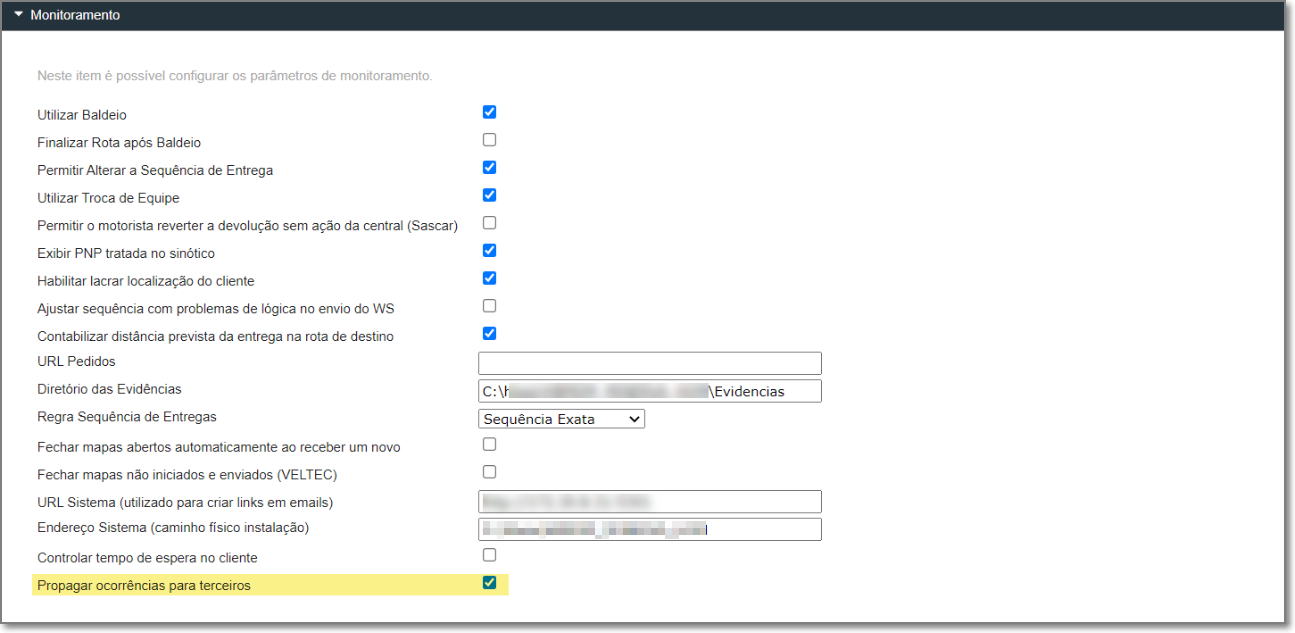Enable Finalizar Rota após Baldeio
The image size is (1295, 633).
[x=489, y=140]
